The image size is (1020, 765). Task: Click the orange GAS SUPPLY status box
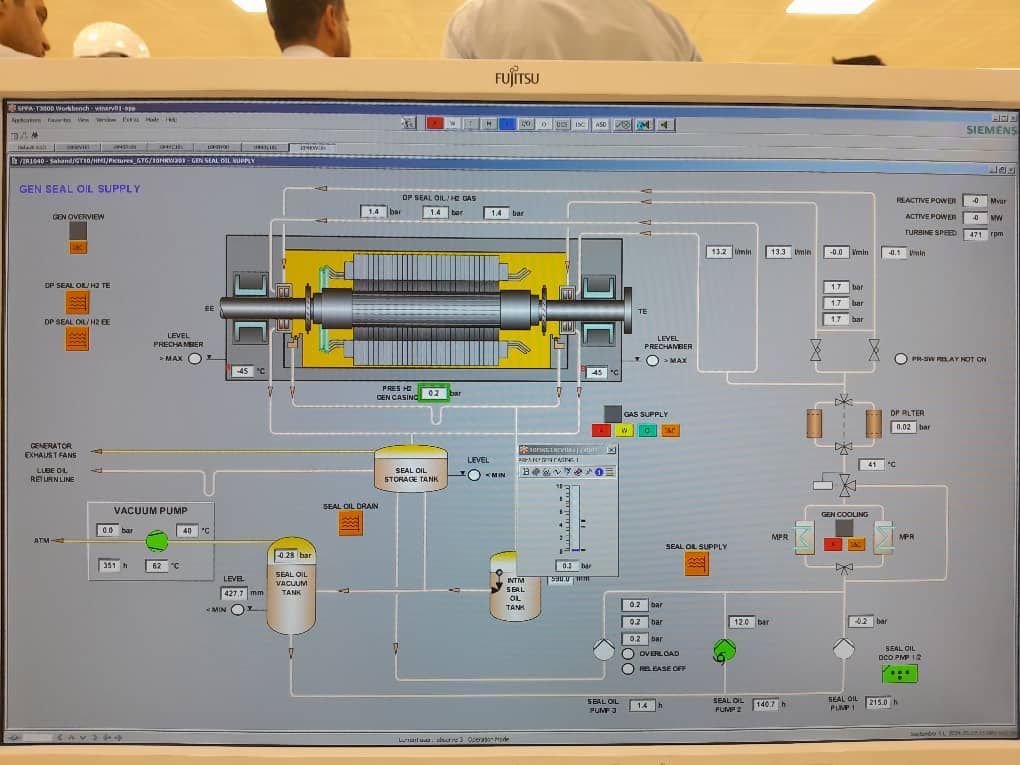click(x=670, y=431)
